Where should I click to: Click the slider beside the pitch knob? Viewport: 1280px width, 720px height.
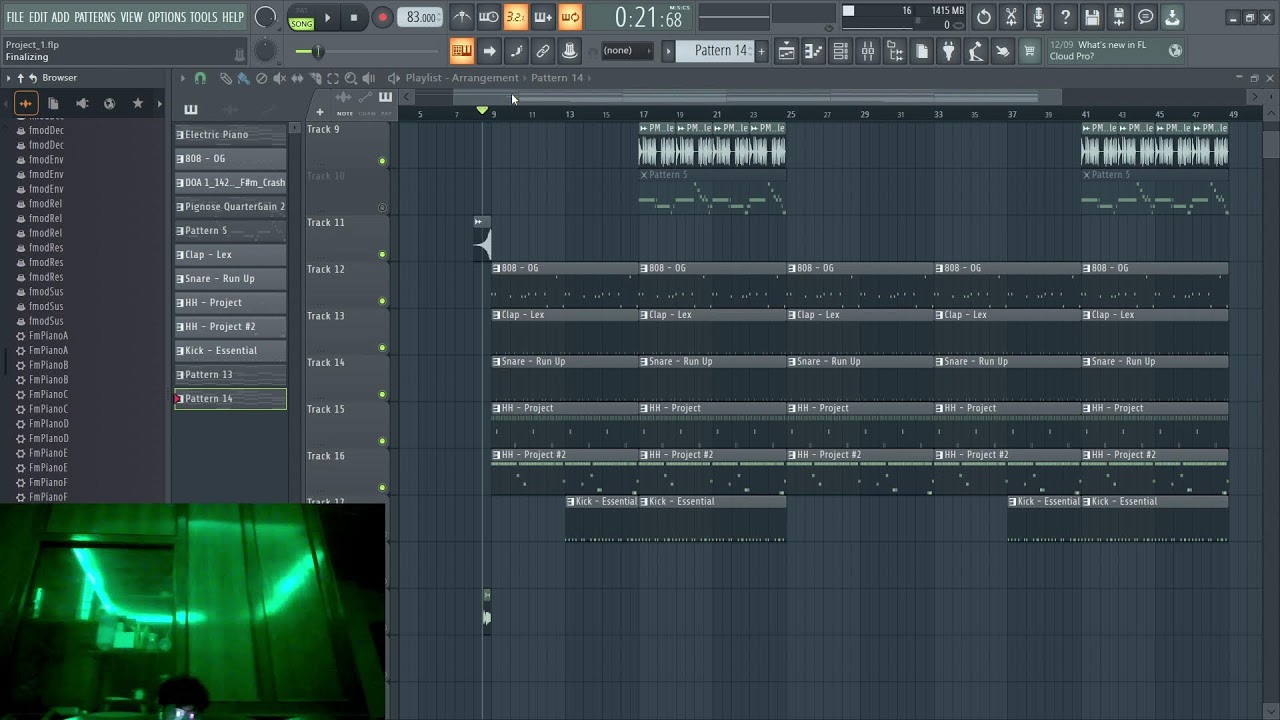(x=367, y=51)
